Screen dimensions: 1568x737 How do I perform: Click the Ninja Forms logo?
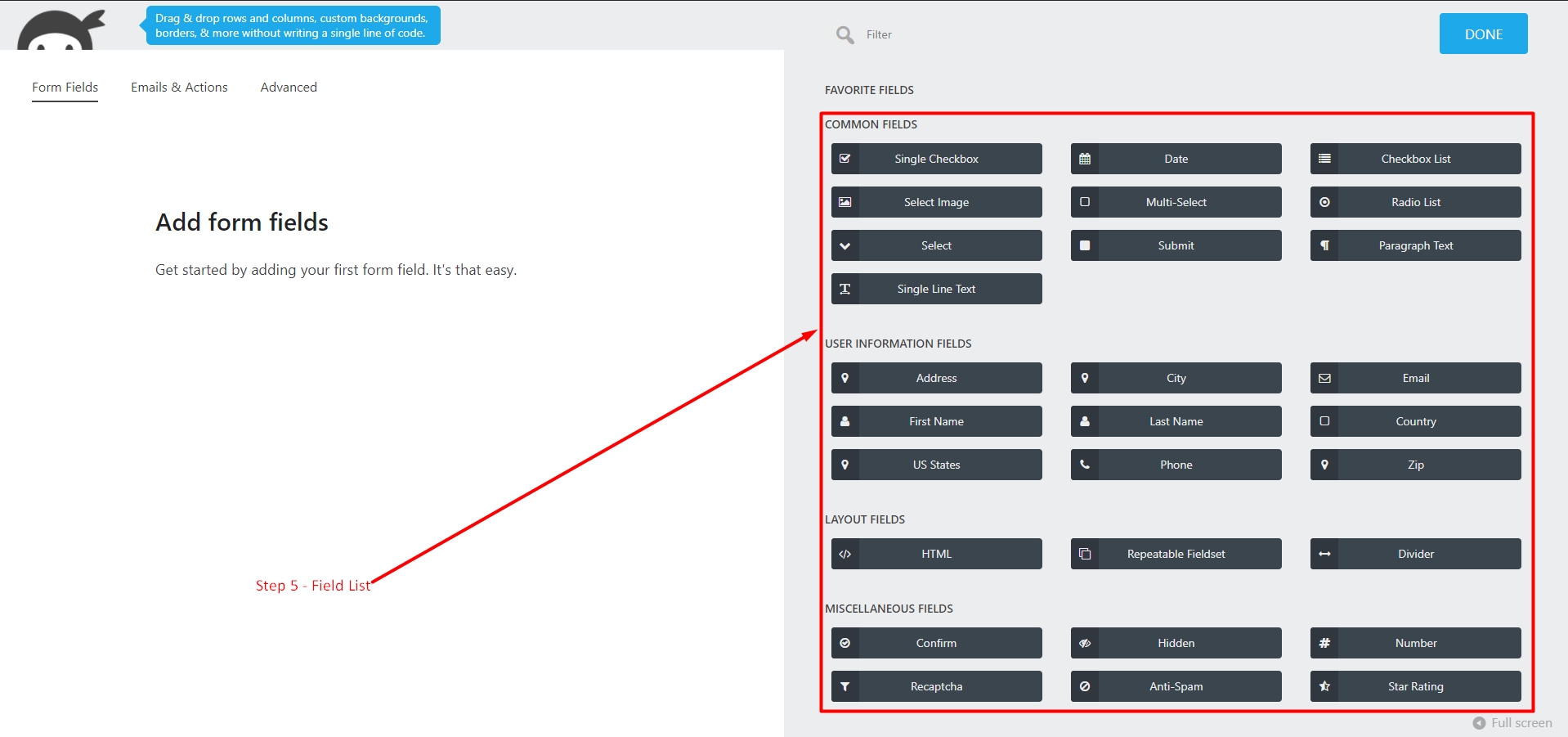tap(61, 30)
